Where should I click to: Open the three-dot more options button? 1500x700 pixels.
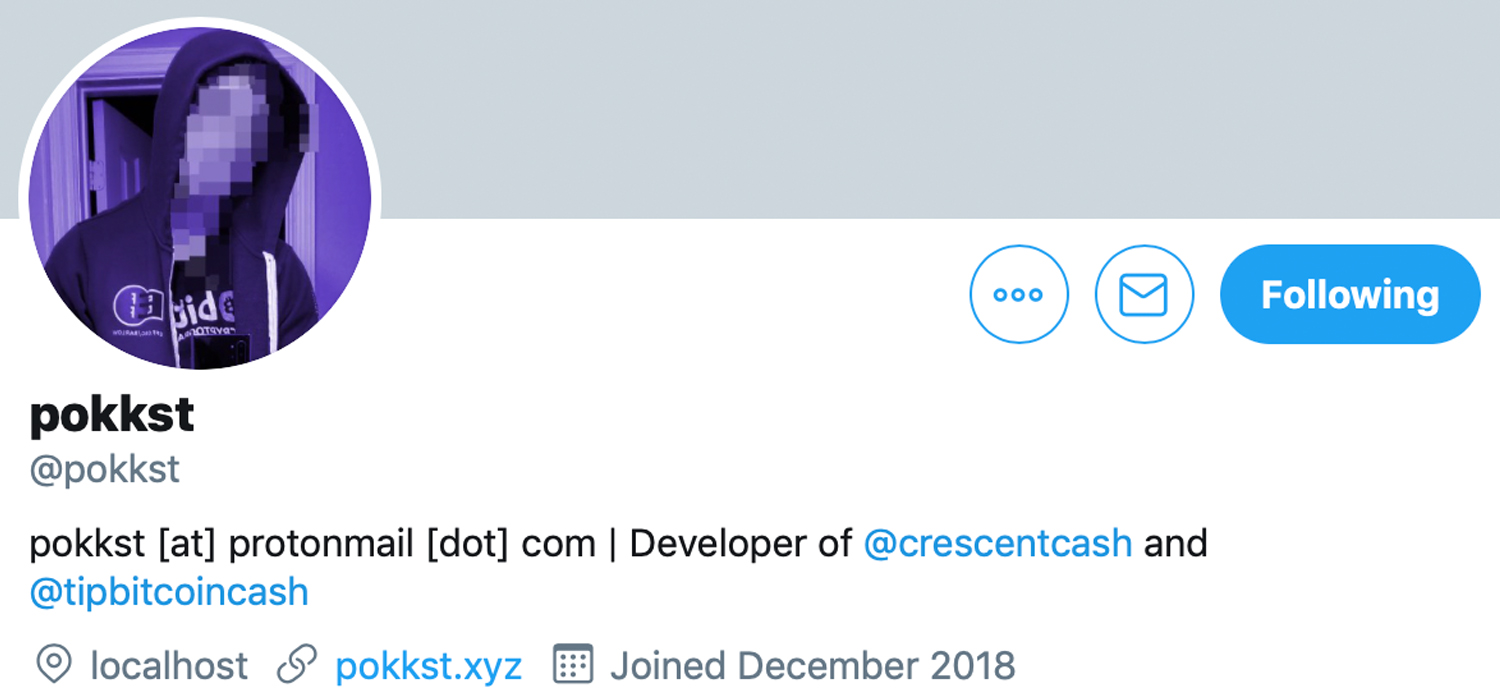tap(1018, 295)
